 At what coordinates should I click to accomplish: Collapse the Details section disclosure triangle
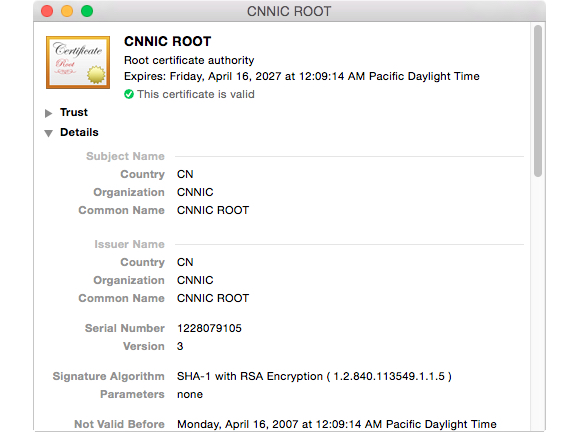[48, 133]
